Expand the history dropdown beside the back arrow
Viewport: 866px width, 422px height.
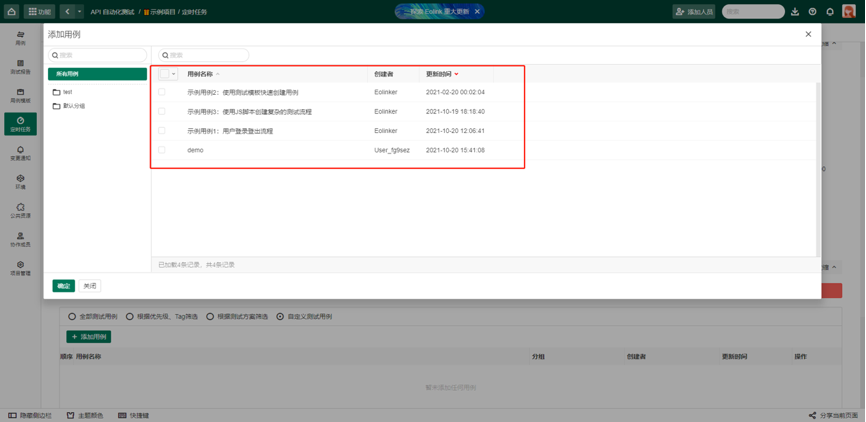[x=80, y=12]
